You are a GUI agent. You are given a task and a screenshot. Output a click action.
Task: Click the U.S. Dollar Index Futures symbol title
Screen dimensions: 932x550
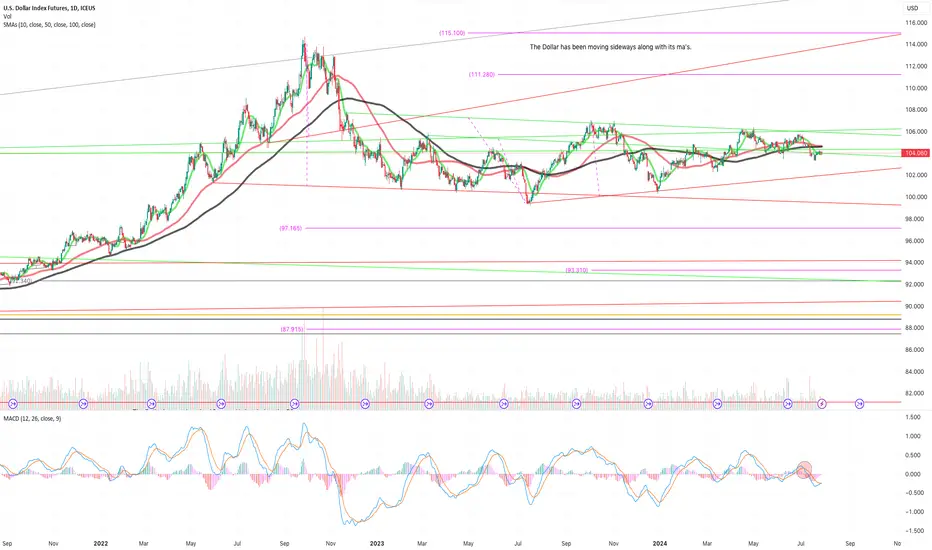(x=49, y=8)
